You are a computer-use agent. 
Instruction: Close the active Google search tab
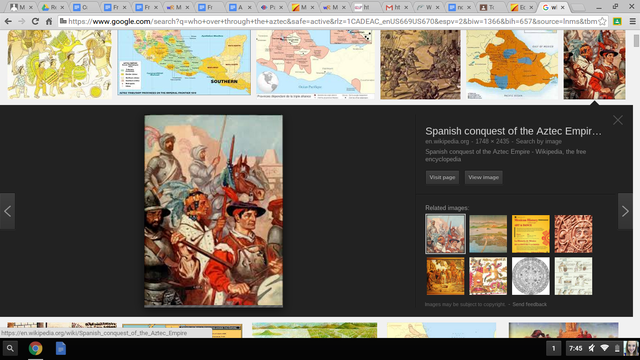tap(562, 7)
